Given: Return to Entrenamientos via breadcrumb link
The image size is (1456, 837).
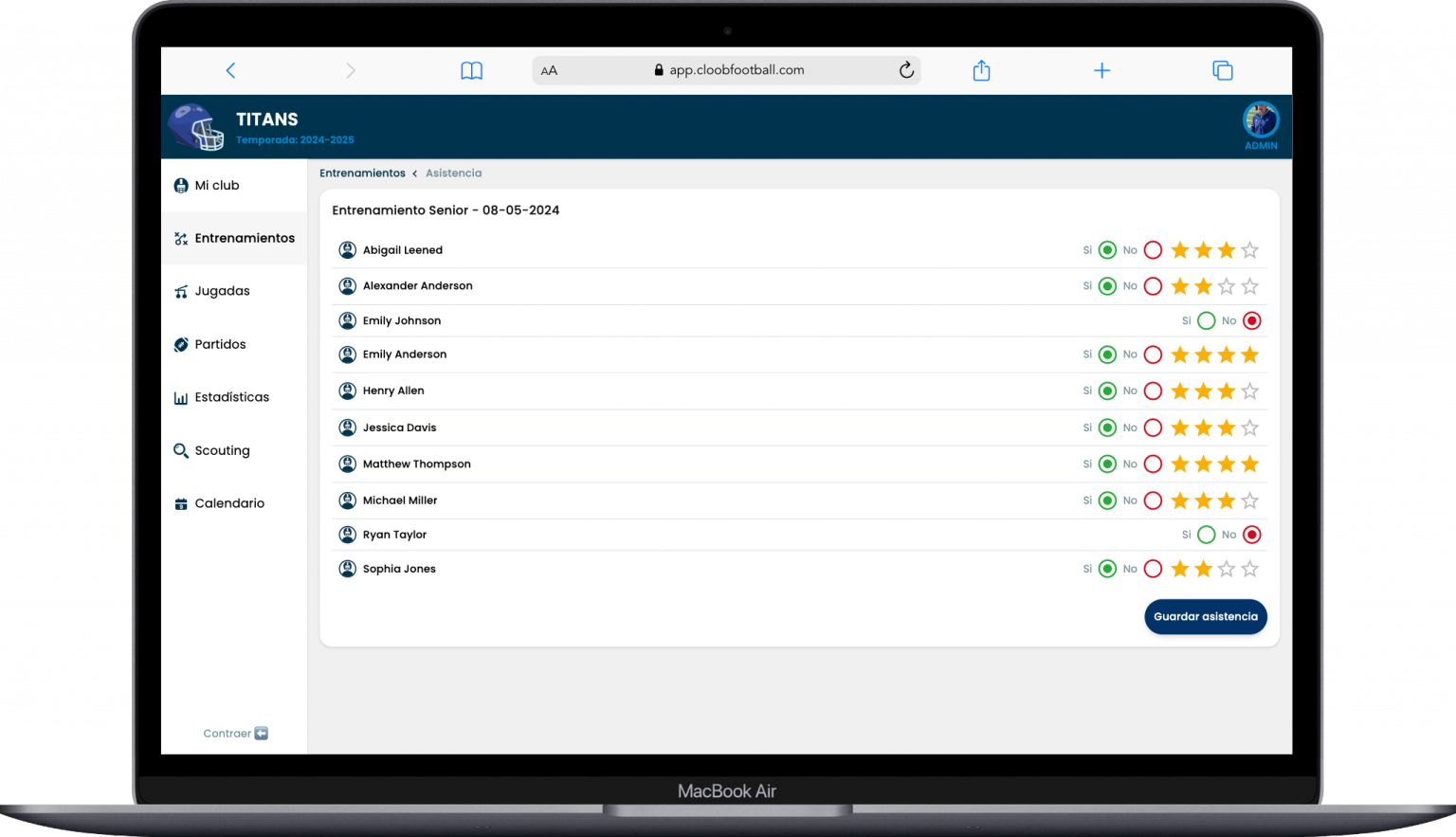Looking at the screenshot, I should 362,173.
